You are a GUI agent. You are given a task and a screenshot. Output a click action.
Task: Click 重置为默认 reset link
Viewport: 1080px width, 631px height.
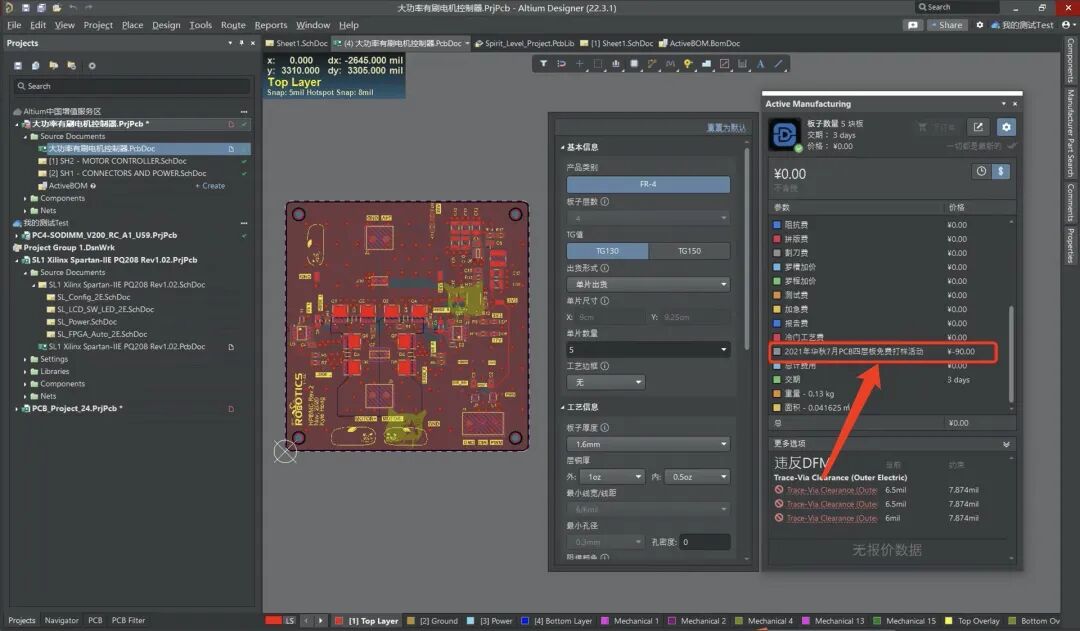(x=726, y=128)
